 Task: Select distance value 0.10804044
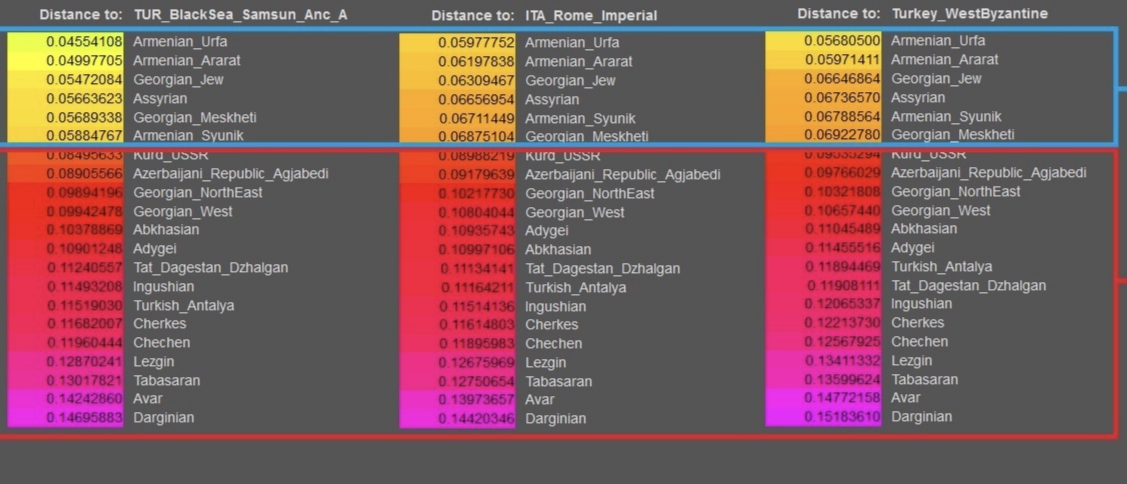[x=477, y=213]
